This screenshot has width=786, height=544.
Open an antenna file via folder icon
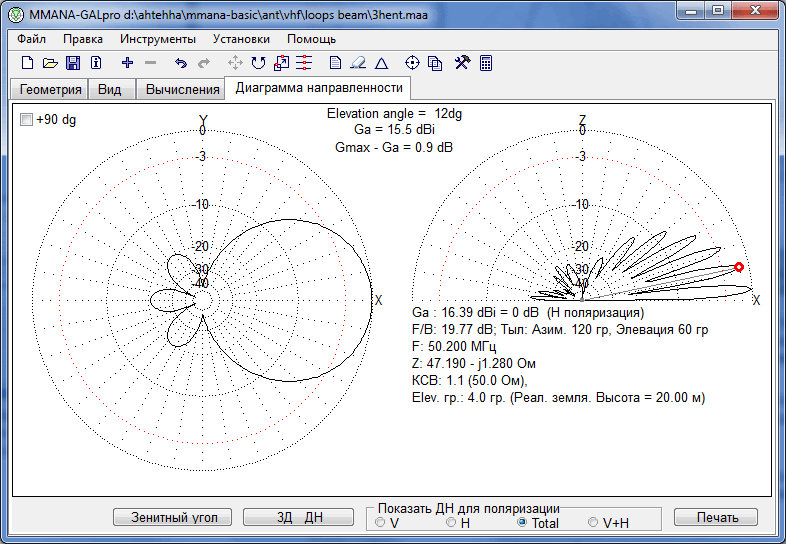(50, 63)
